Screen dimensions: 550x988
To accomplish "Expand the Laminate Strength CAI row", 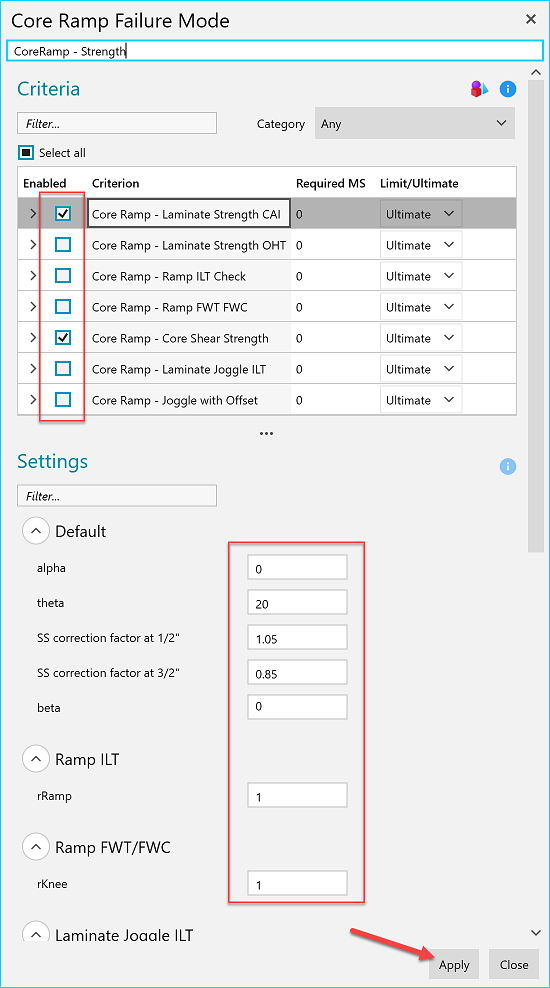I will [x=33, y=214].
